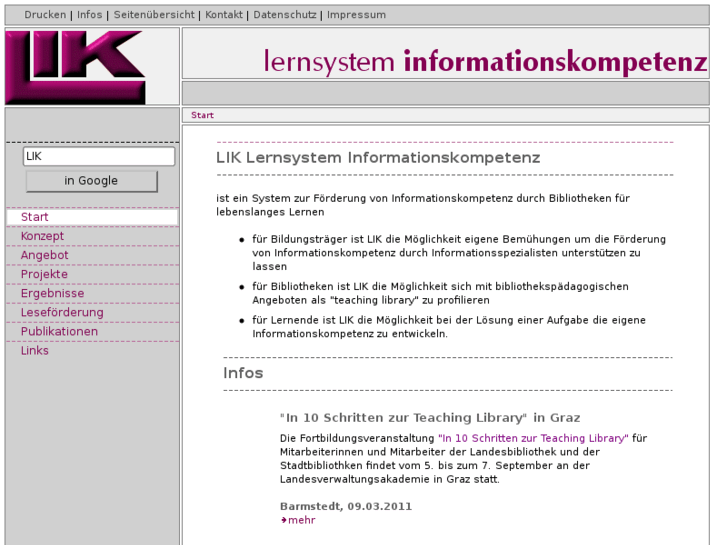Click the heading 'LIK Lernsystem Informationskompetenz'
This screenshot has width=727, height=545.
point(378,158)
